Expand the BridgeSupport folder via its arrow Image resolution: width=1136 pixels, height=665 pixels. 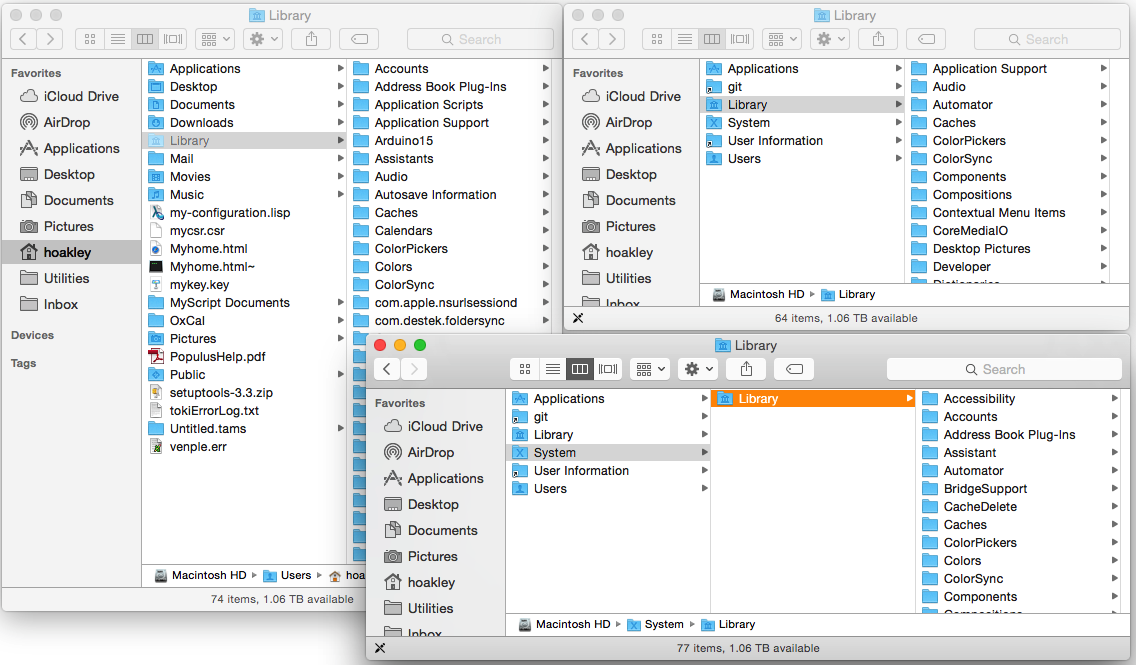[x=1114, y=489]
